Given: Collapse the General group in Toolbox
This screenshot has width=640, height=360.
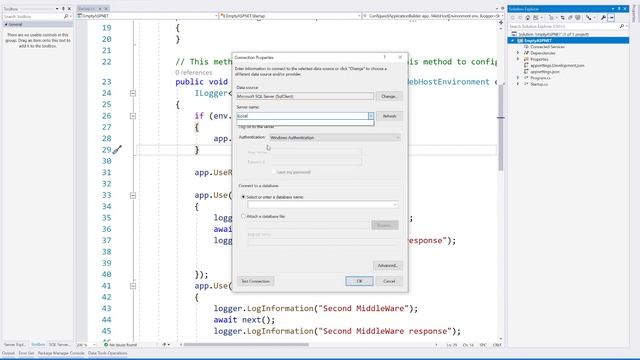Looking at the screenshot, I should pyautogui.click(x=6, y=24).
